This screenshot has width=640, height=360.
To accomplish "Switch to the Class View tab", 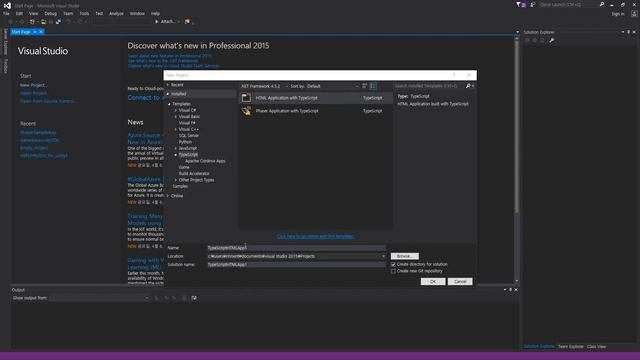I will pyautogui.click(x=596, y=347).
